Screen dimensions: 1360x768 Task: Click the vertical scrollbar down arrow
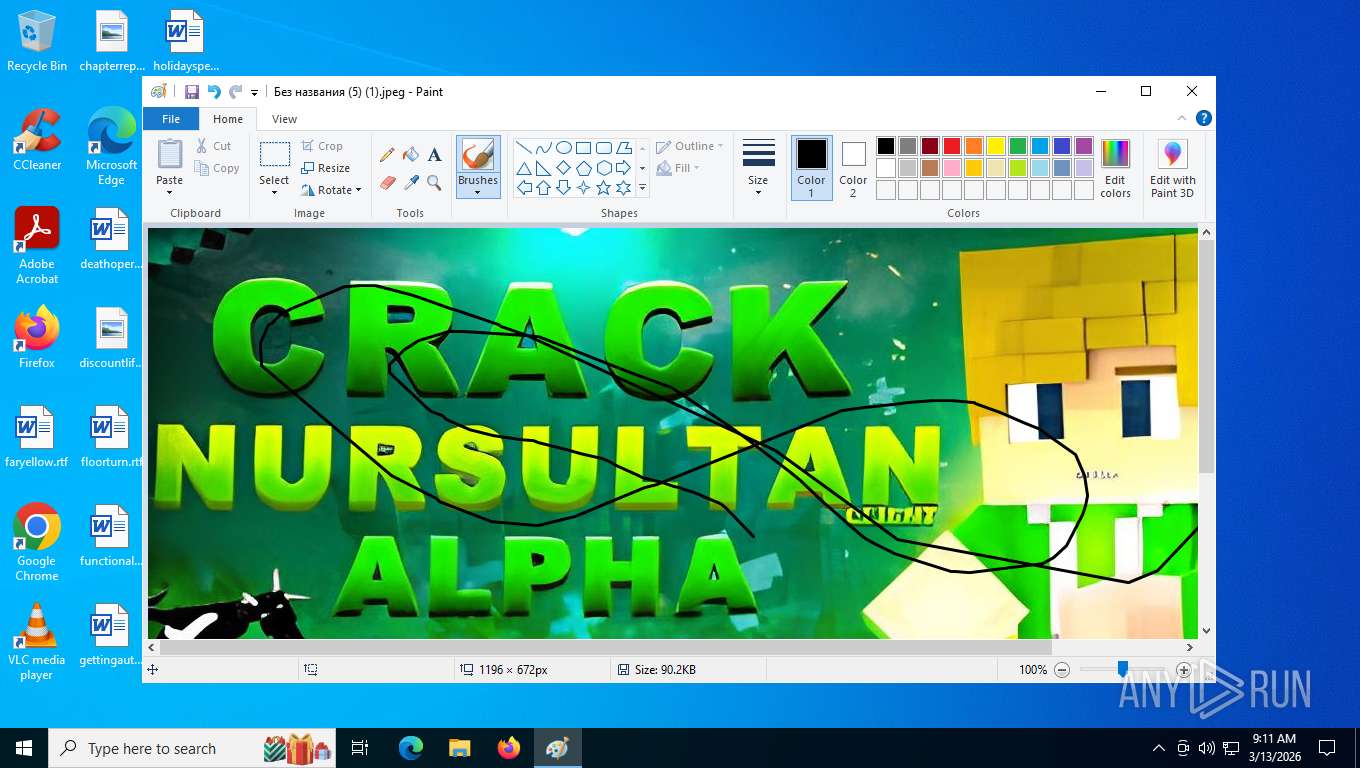coord(1206,631)
